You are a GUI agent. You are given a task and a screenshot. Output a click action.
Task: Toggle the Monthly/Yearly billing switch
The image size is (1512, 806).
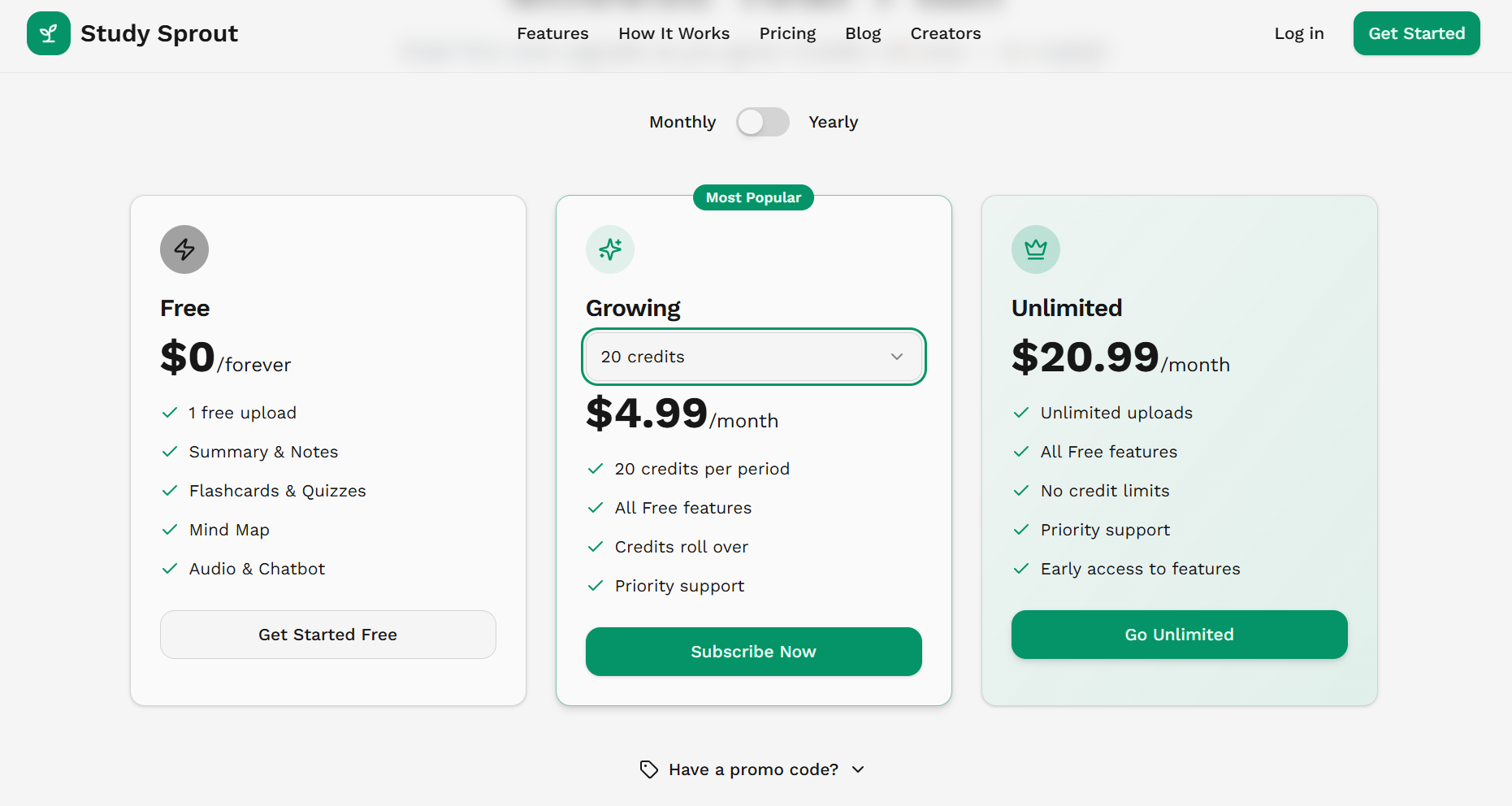coord(762,121)
